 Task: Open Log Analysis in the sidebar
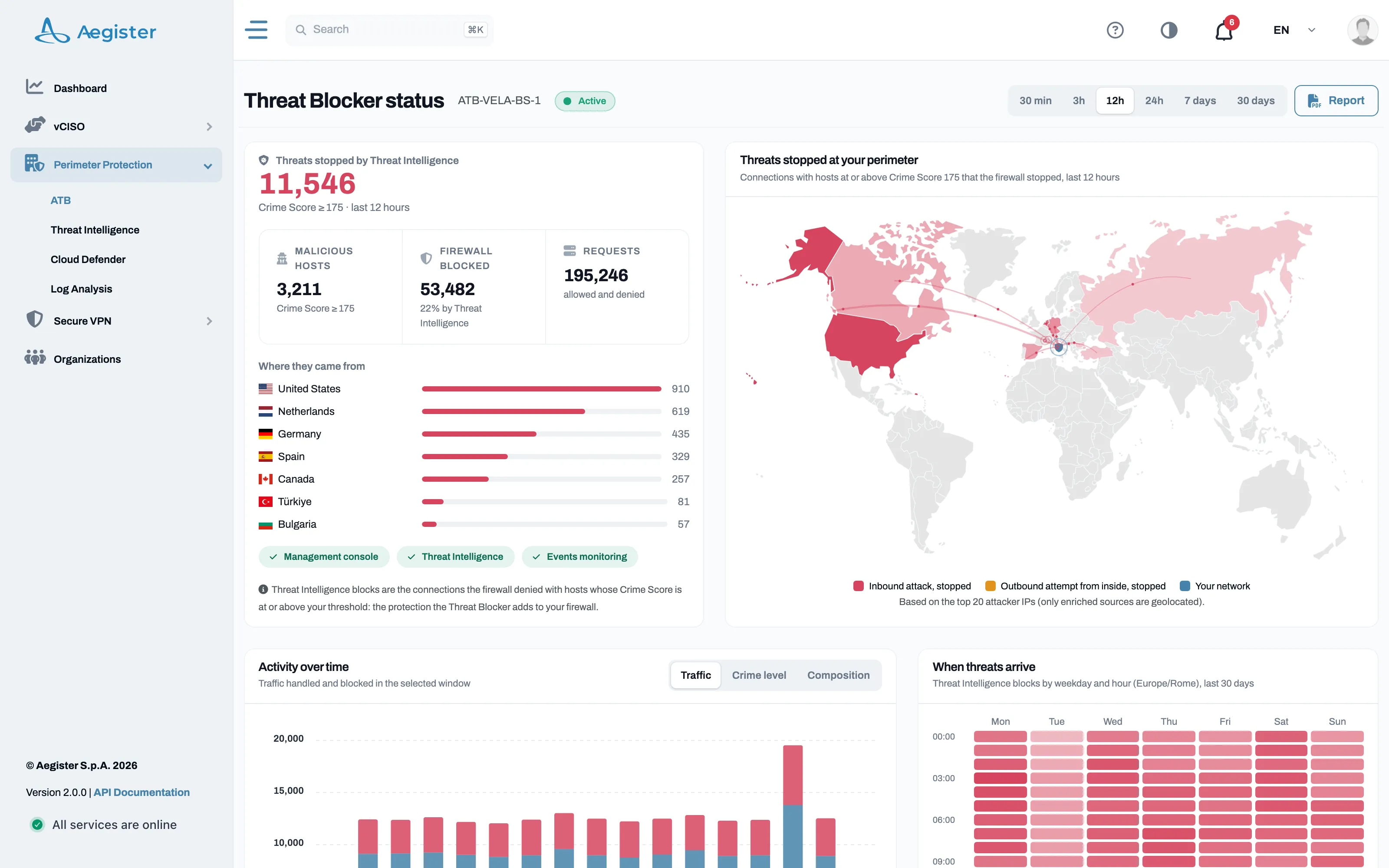tap(81, 289)
